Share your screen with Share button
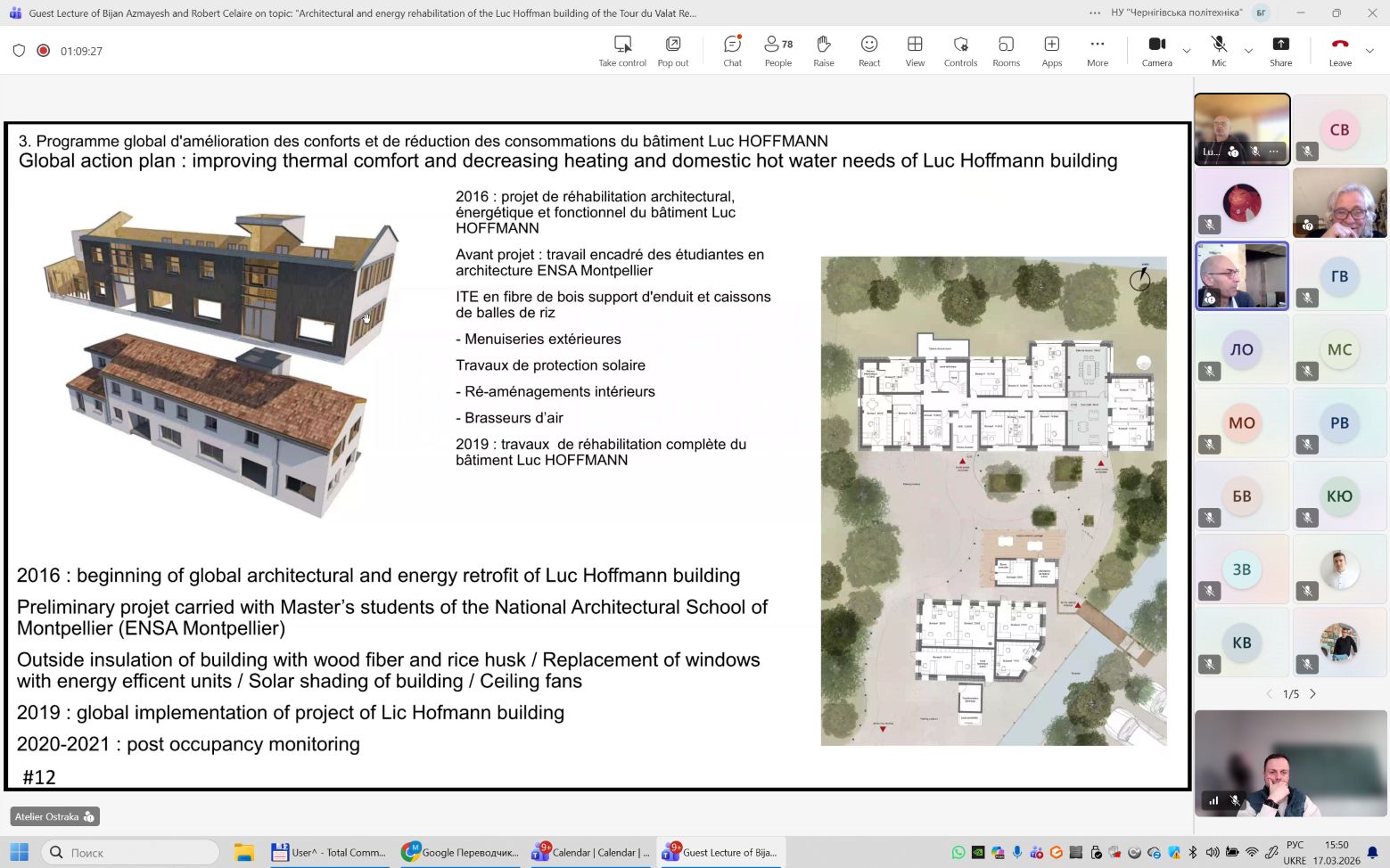The image size is (1390, 868). (1280, 51)
